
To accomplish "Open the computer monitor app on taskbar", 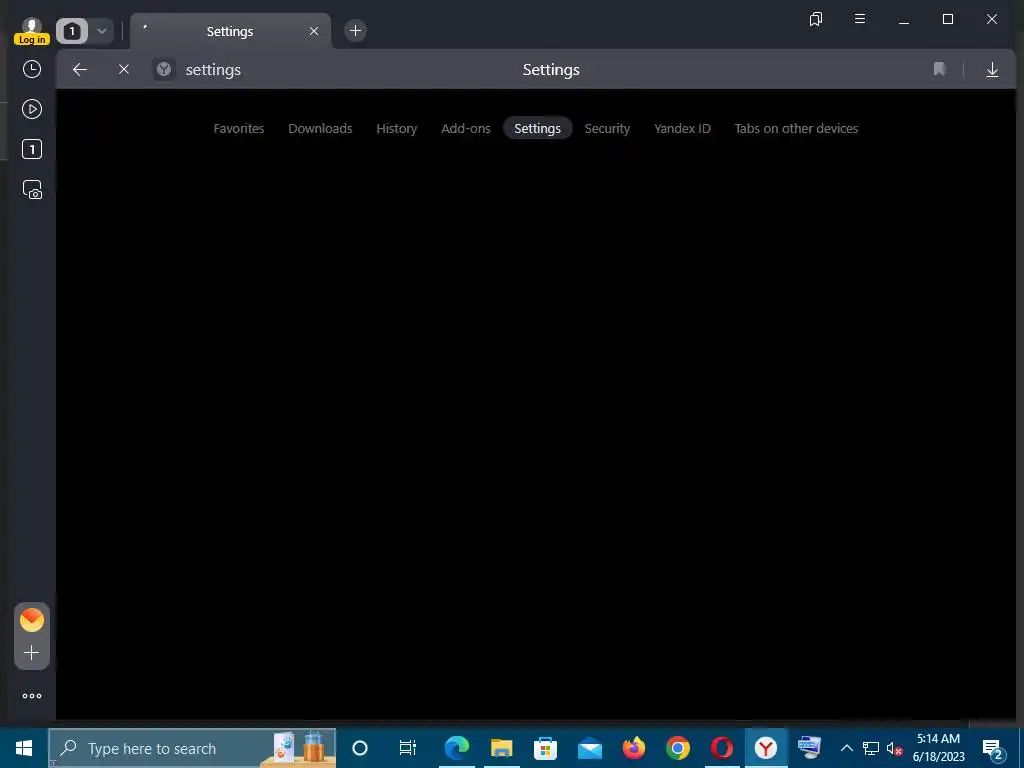I will (809, 748).
